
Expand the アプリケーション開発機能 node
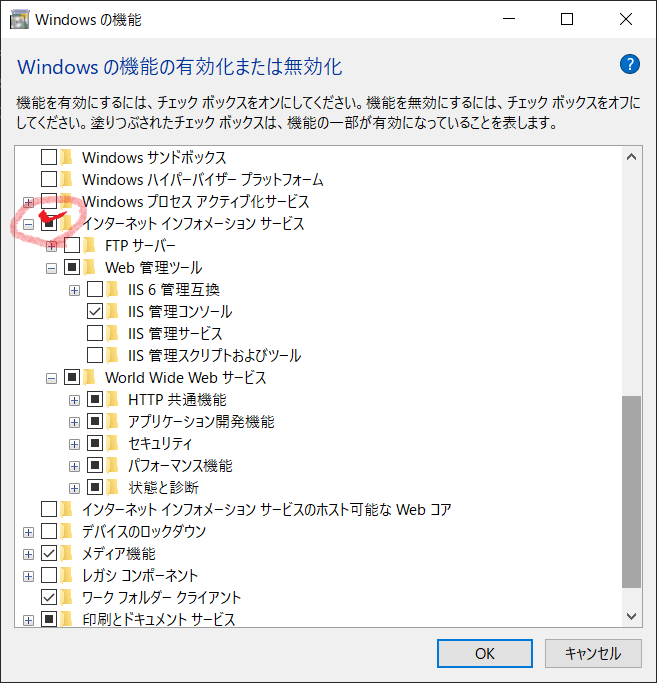pyautogui.click(x=75, y=423)
